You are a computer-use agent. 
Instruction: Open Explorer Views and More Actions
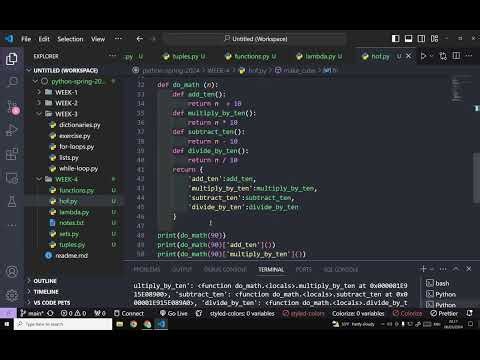click(113, 56)
